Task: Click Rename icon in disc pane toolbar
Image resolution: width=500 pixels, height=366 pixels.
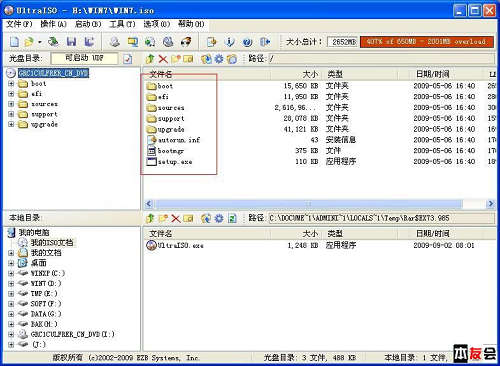Action: 188,59
